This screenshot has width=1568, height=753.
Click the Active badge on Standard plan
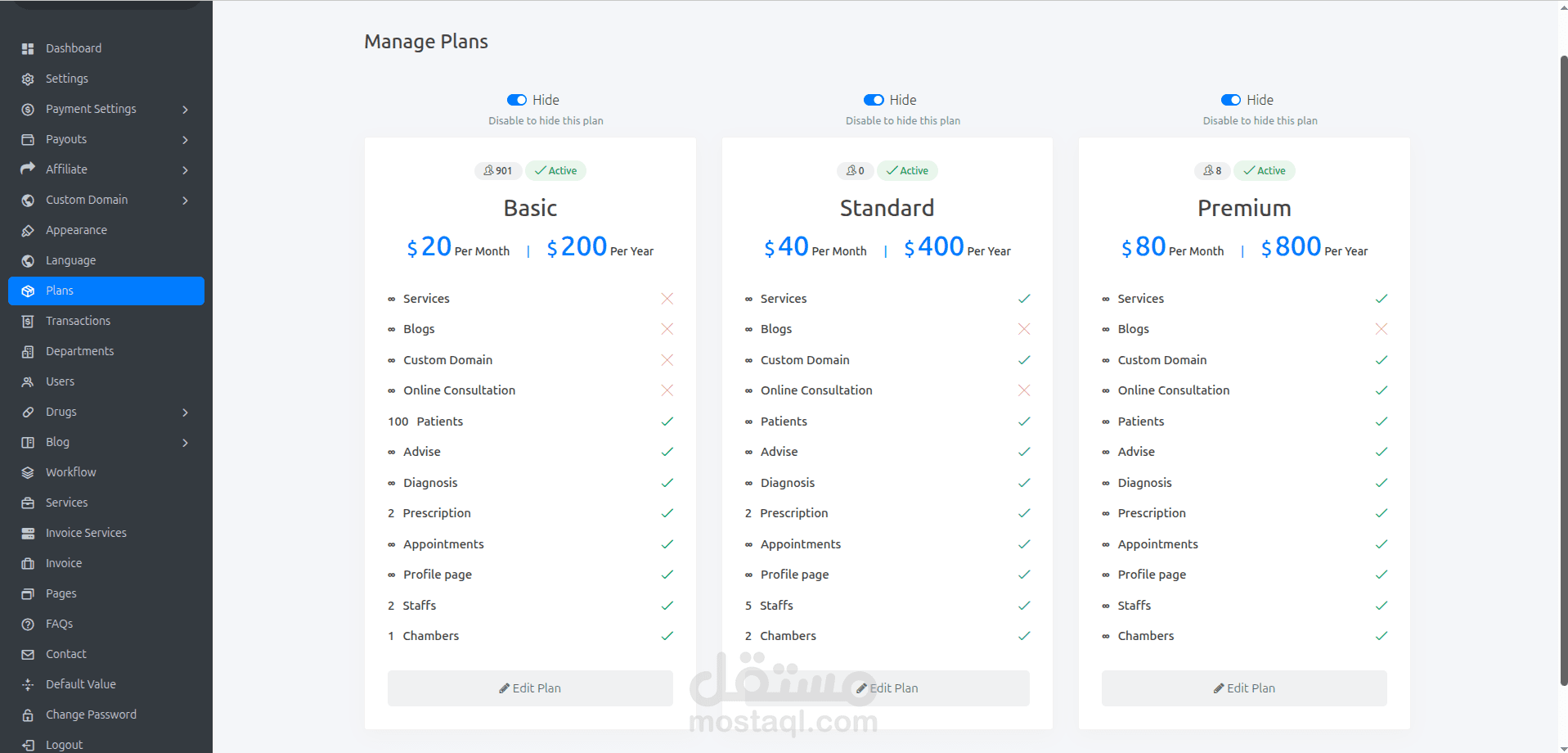click(907, 171)
